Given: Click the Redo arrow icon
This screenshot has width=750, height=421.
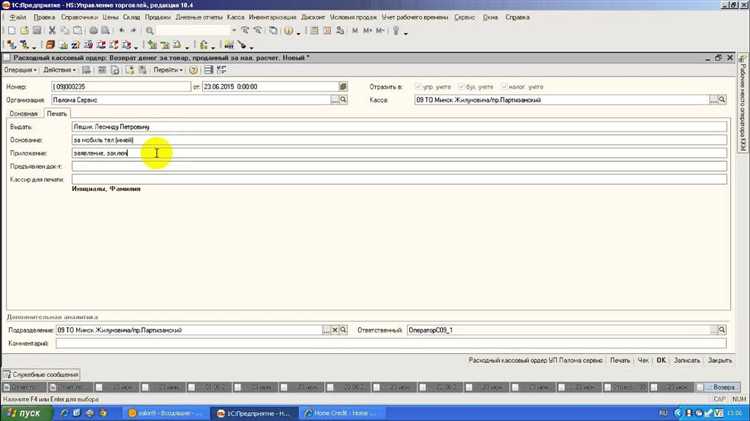Looking at the screenshot, I should pos(133,31).
